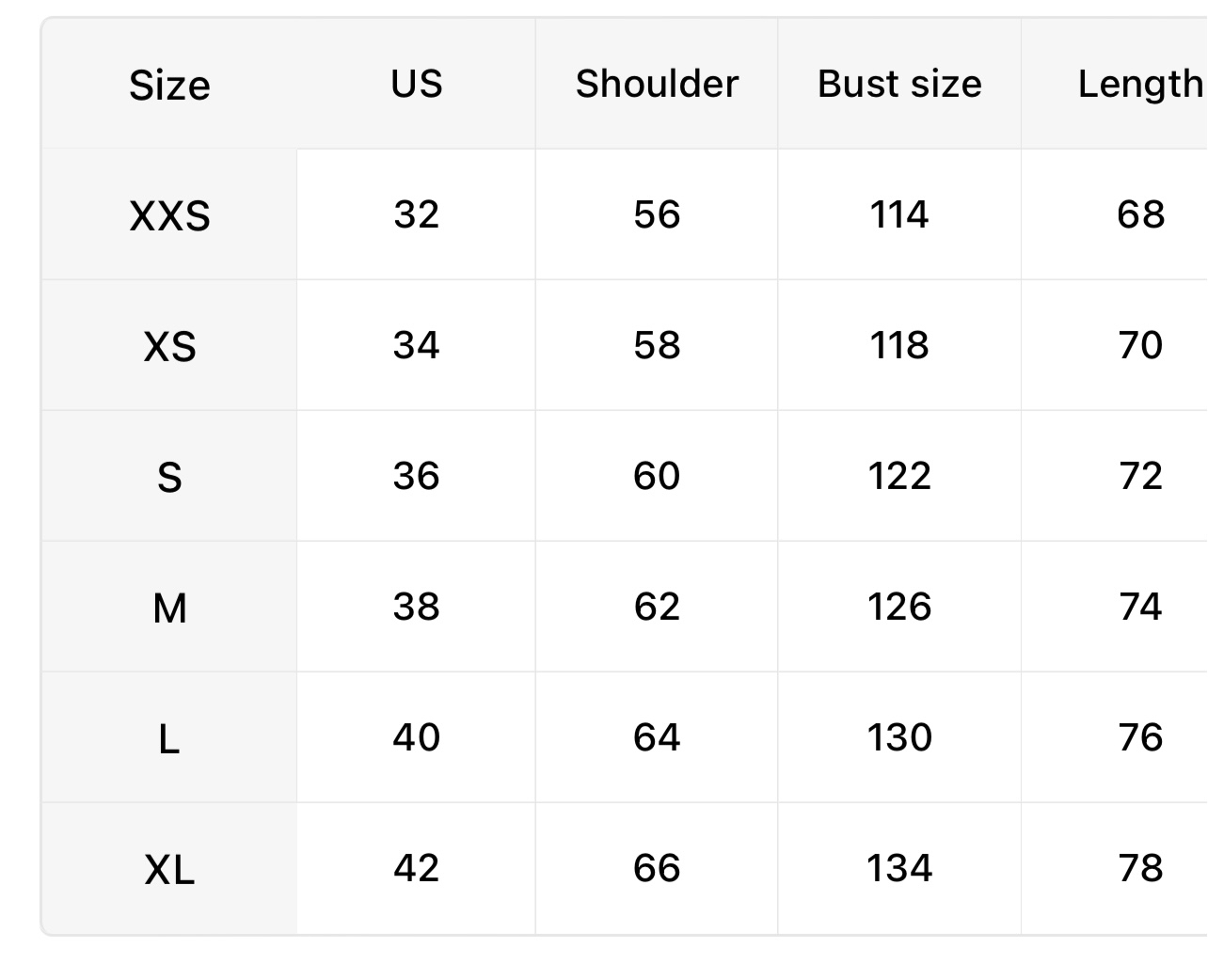Image resolution: width=1208 pixels, height=980 pixels.
Task: Click bust size value 130 cell
Action: tap(899, 737)
